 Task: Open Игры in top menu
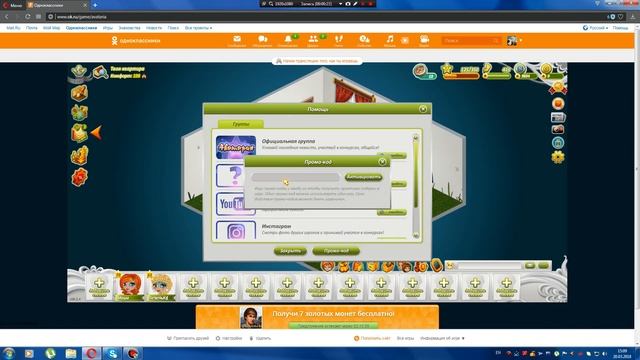(108, 28)
